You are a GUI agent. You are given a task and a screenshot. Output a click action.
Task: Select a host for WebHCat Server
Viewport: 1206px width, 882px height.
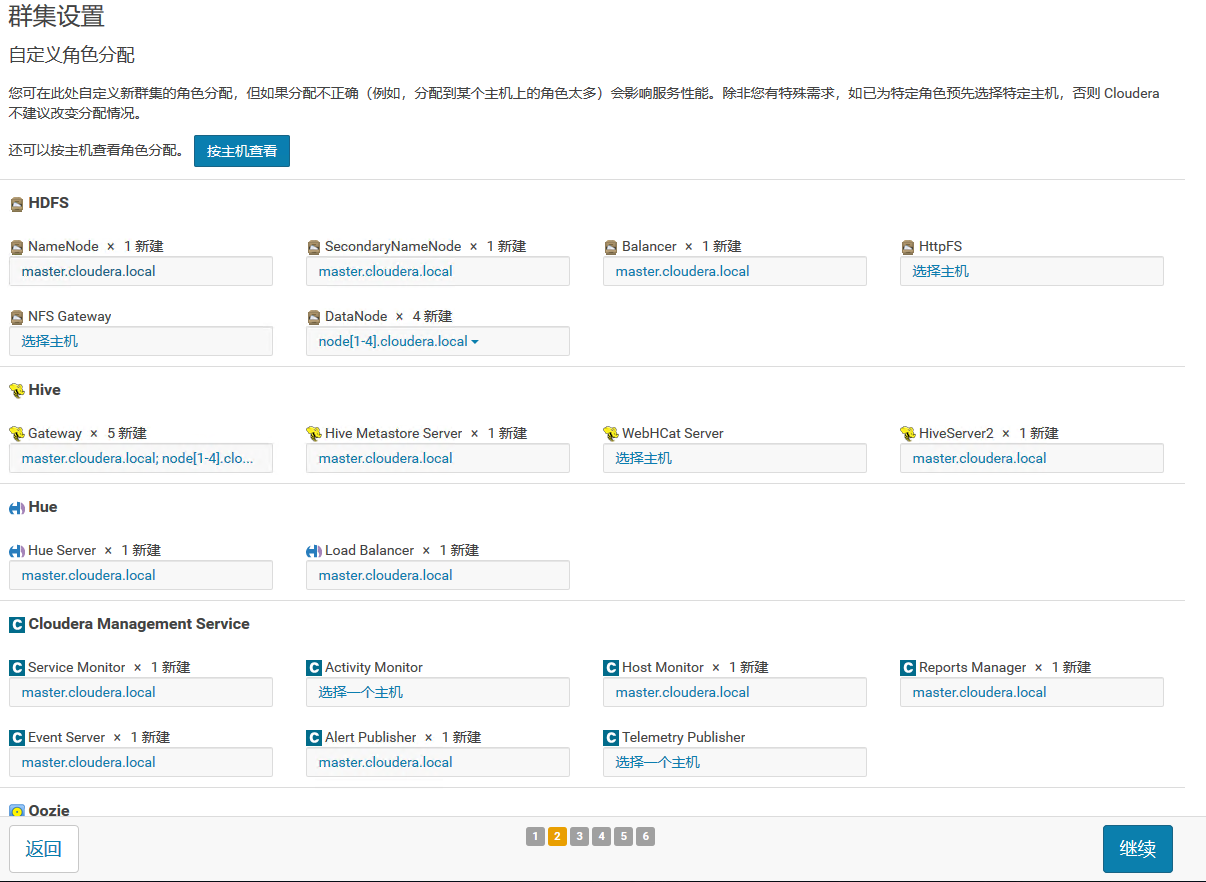[x=735, y=458]
